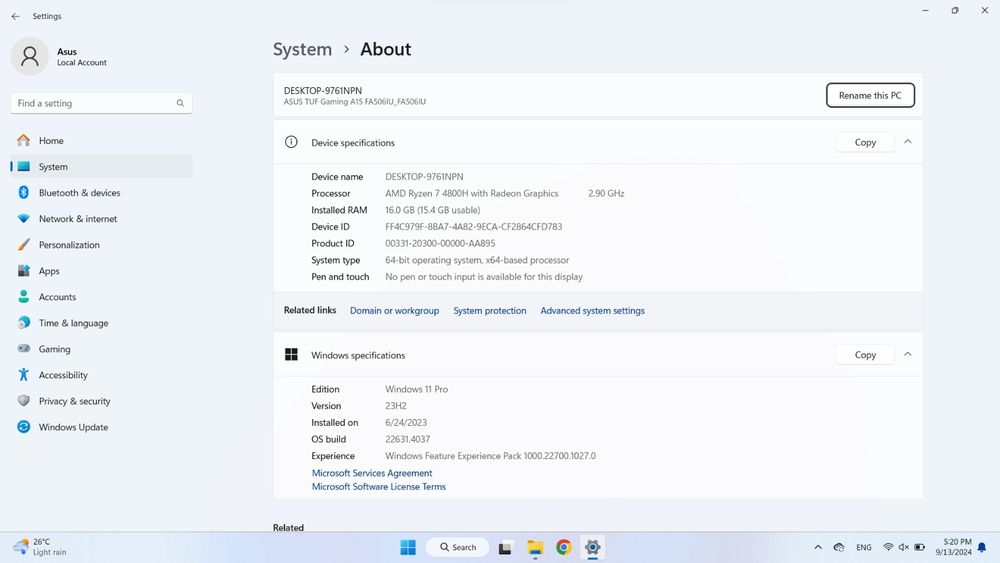Go to Network & internet
The width and height of the screenshot is (1000, 563).
pos(101,219)
